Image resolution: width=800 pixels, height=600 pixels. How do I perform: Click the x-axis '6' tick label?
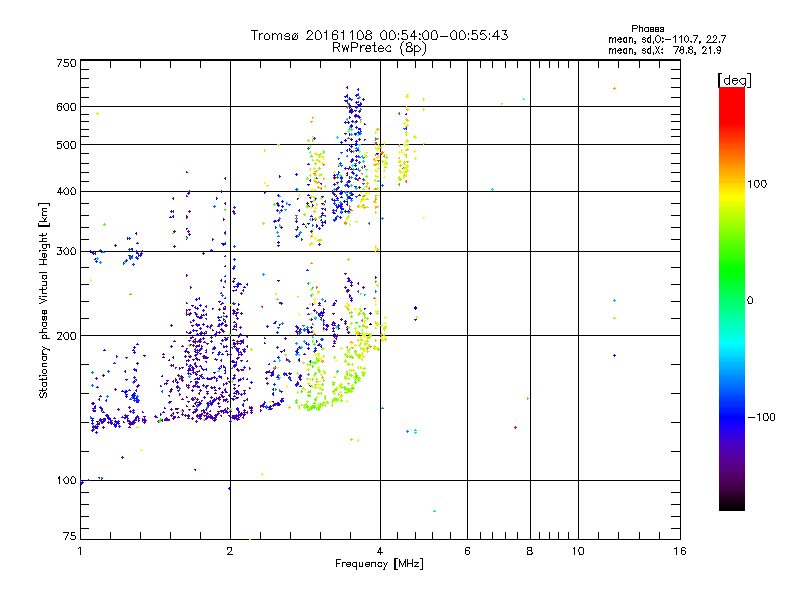(x=467, y=551)
